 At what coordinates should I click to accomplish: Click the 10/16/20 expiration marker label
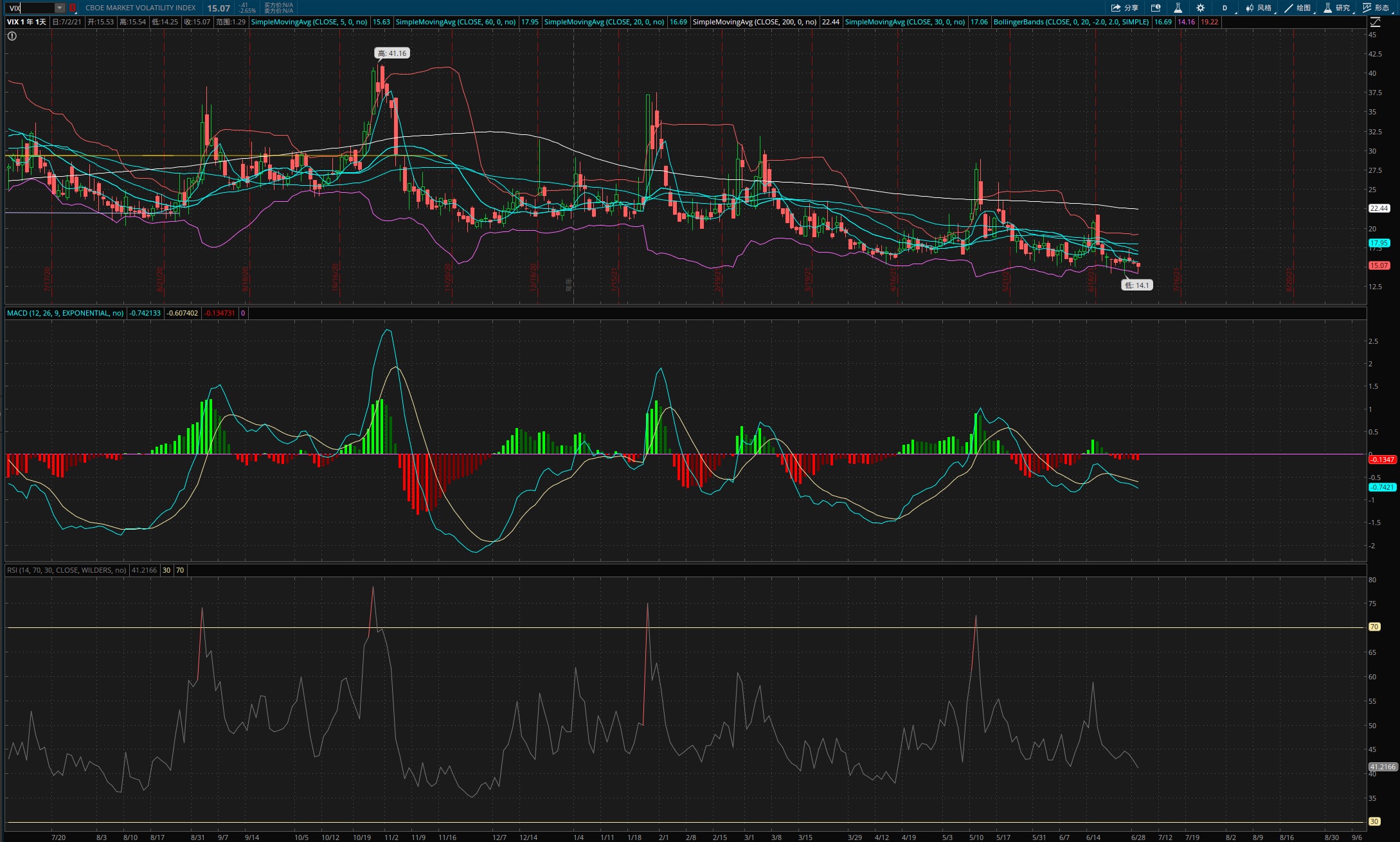(336, 277)
